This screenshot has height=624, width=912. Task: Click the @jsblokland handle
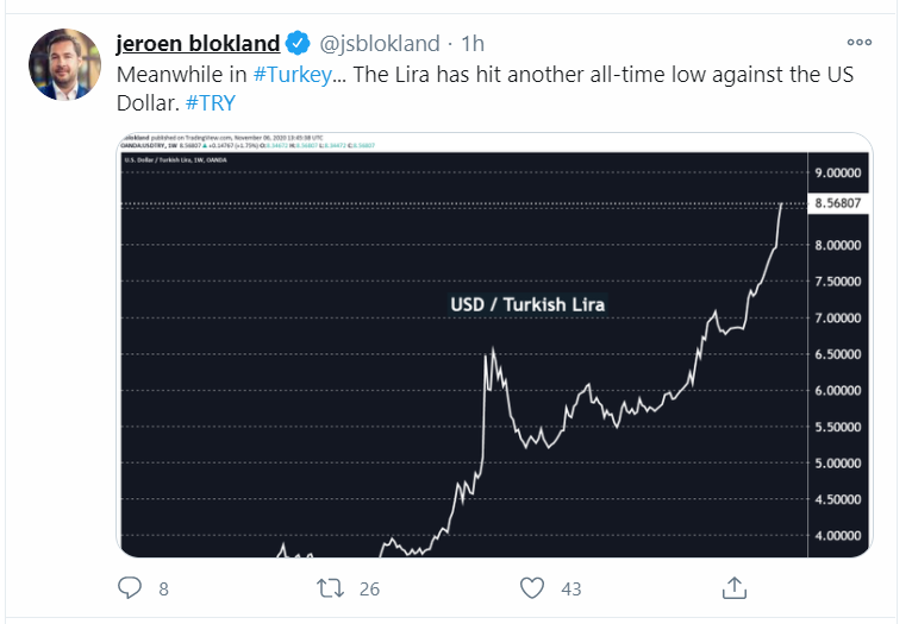pyautogui.click(x=379, y=43)
